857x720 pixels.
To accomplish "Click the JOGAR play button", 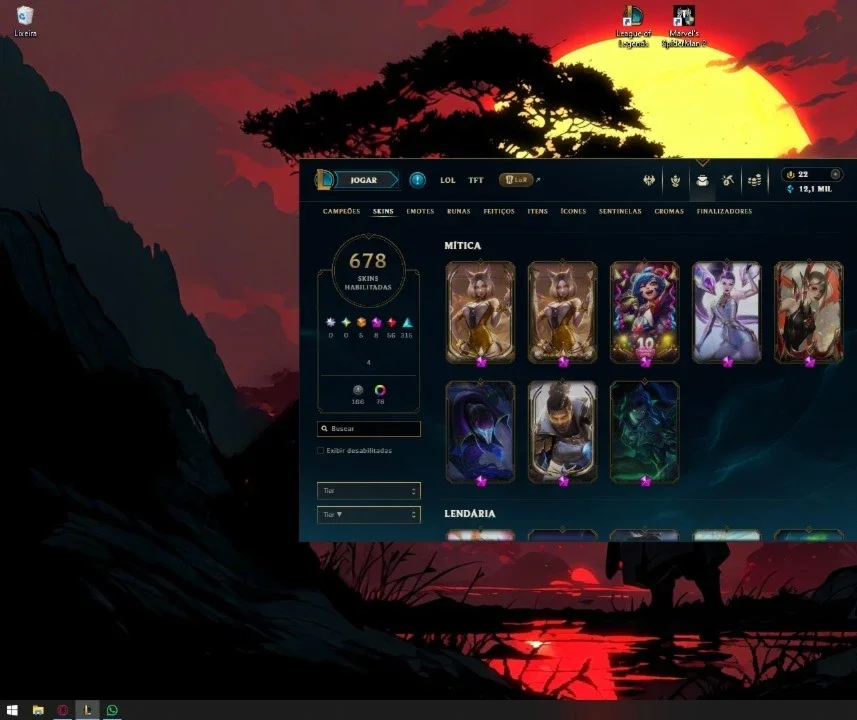I will coord(366,180).
